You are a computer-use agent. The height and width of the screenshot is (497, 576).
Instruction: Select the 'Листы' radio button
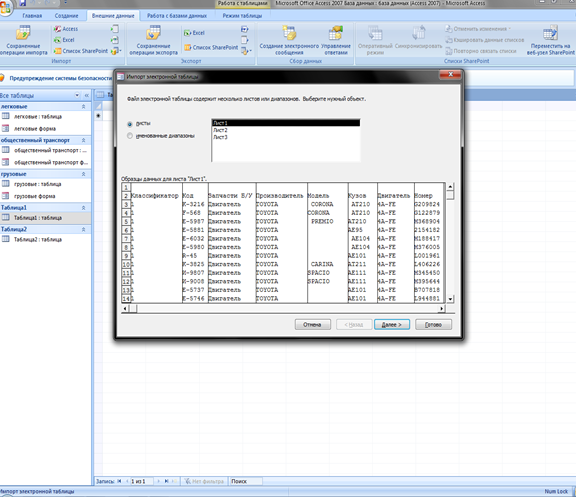130,124
